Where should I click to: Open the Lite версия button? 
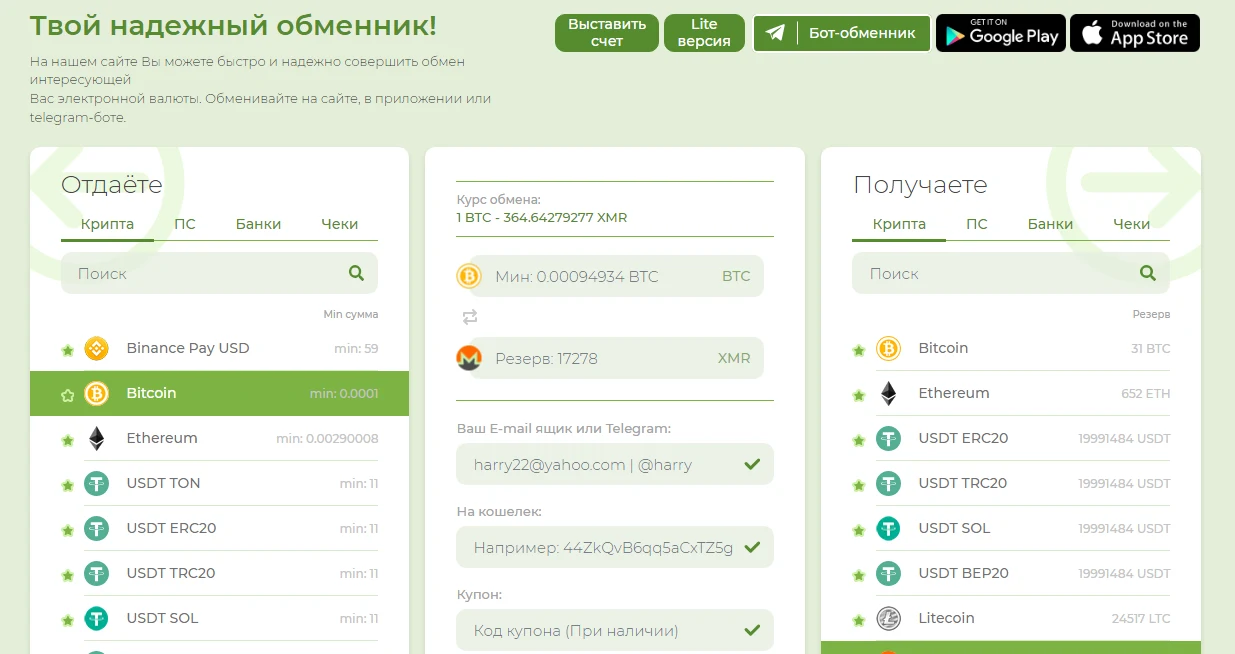click(704, 33)
